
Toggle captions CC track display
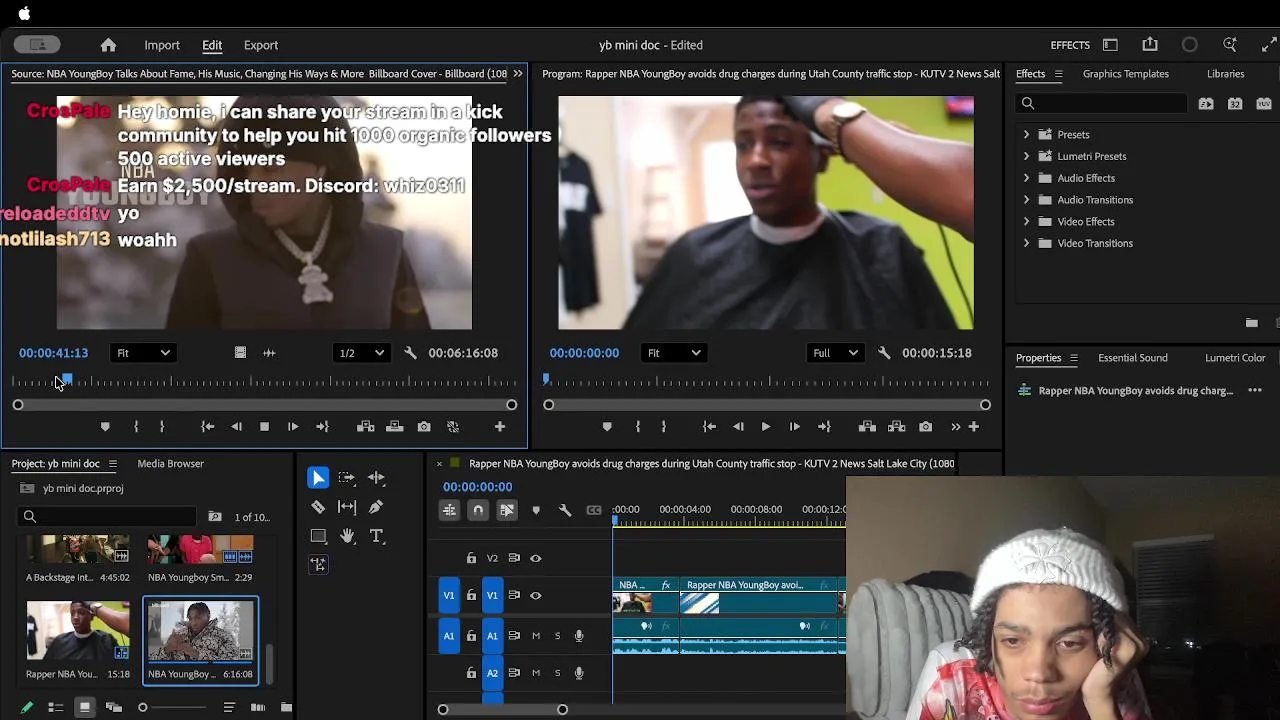coord(594,510)
